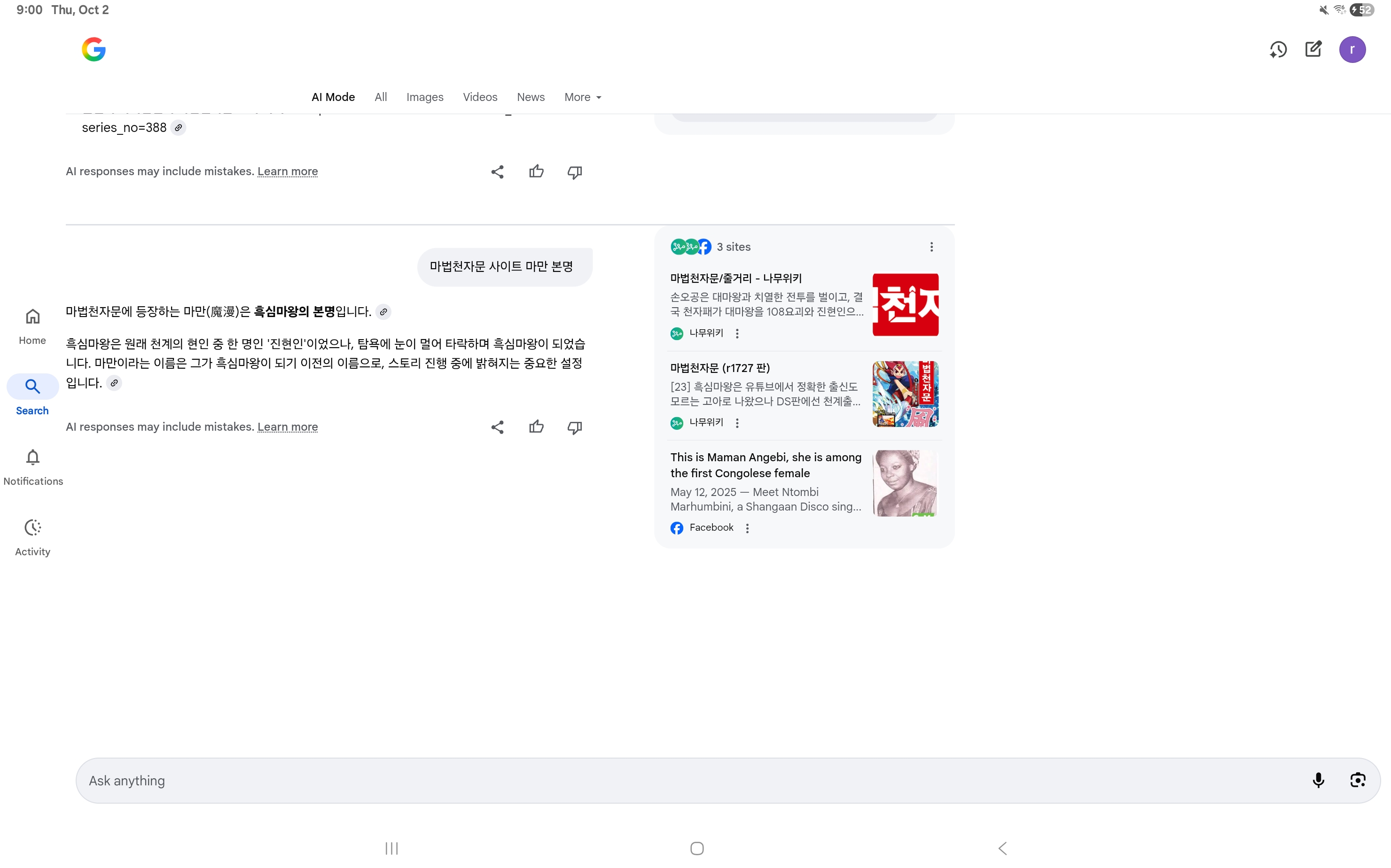Focus the Ask anything input field

pyautogui.click(x=689, y=780)
